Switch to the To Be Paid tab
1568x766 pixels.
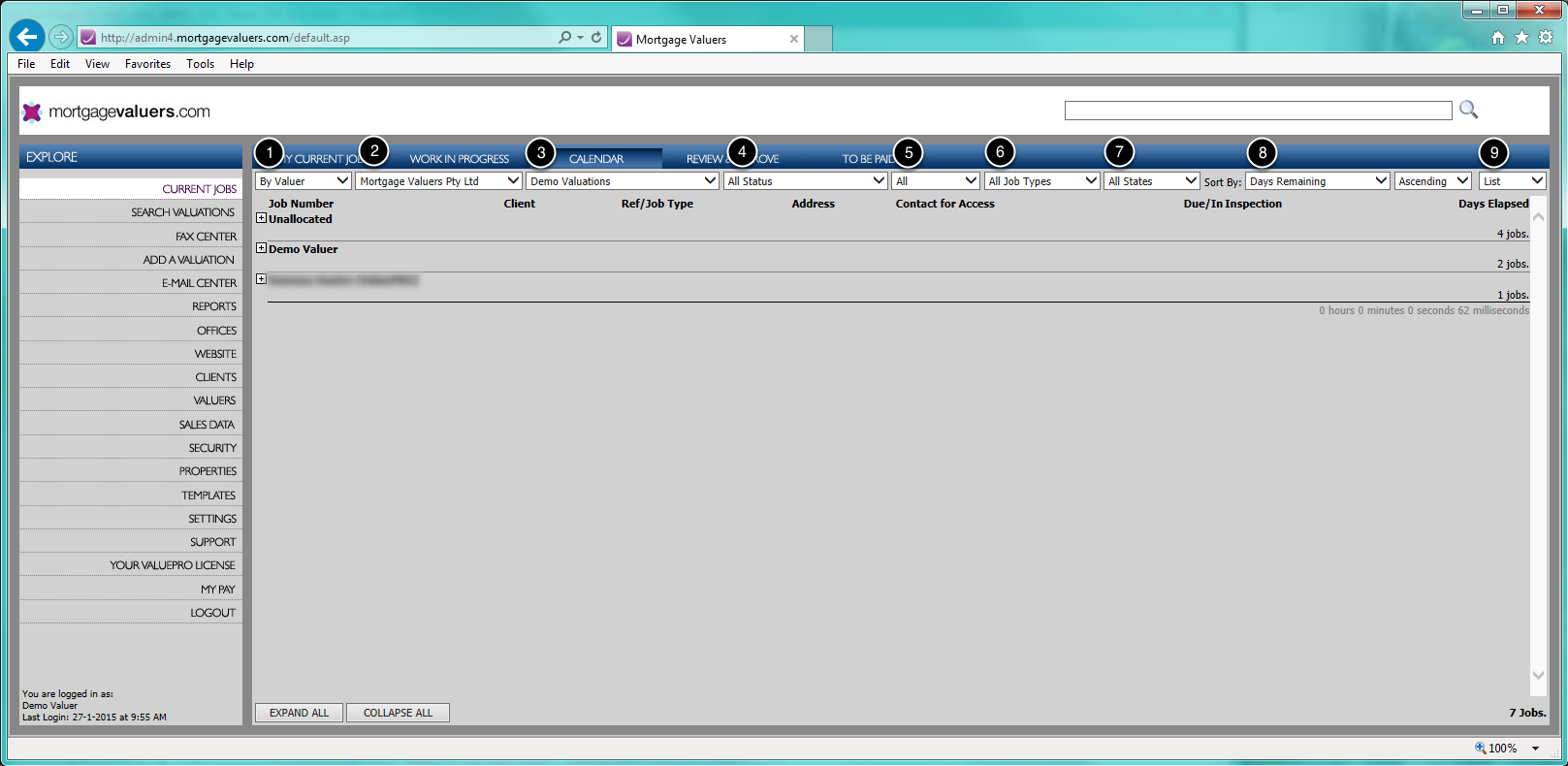pos(868,159)
